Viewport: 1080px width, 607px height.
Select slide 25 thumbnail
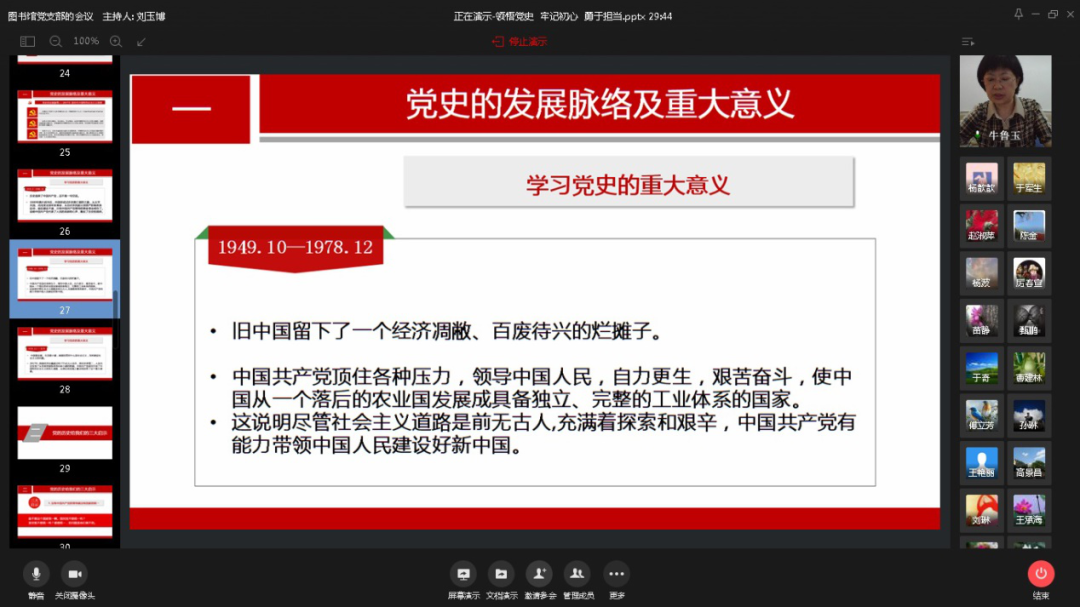[x=65, y=116]
